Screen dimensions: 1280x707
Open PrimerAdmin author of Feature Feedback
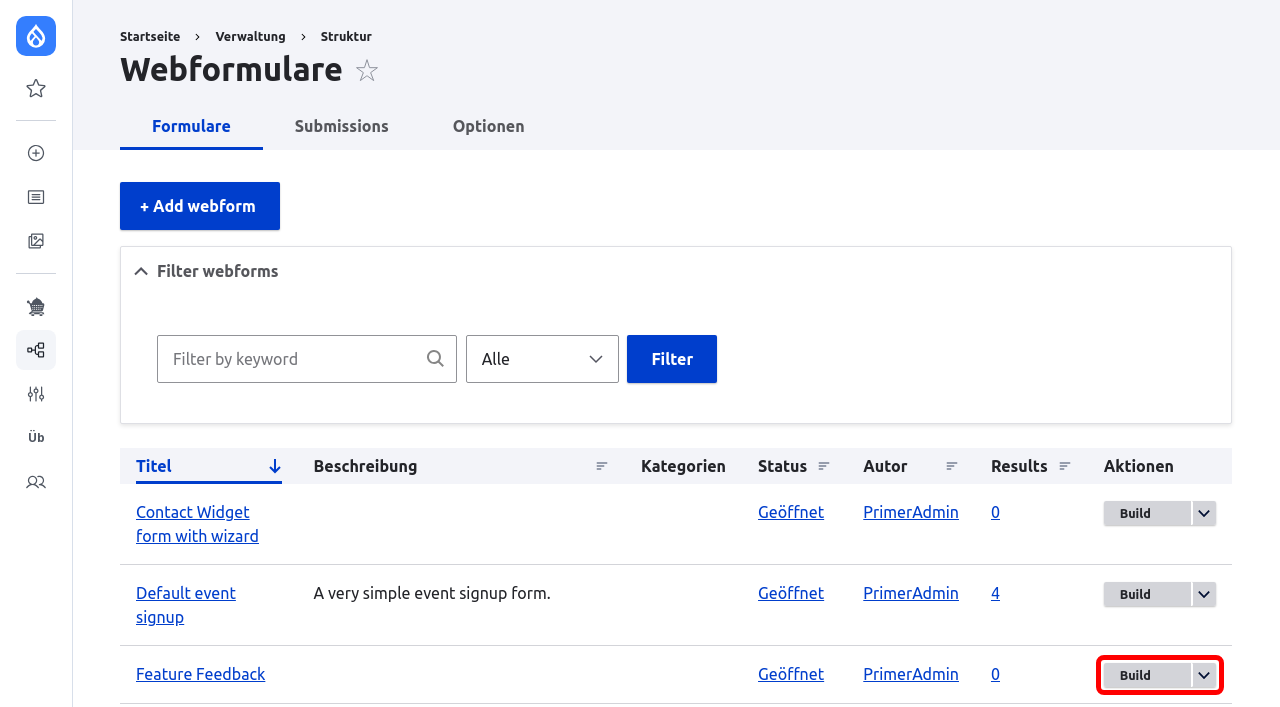(911, 674)
